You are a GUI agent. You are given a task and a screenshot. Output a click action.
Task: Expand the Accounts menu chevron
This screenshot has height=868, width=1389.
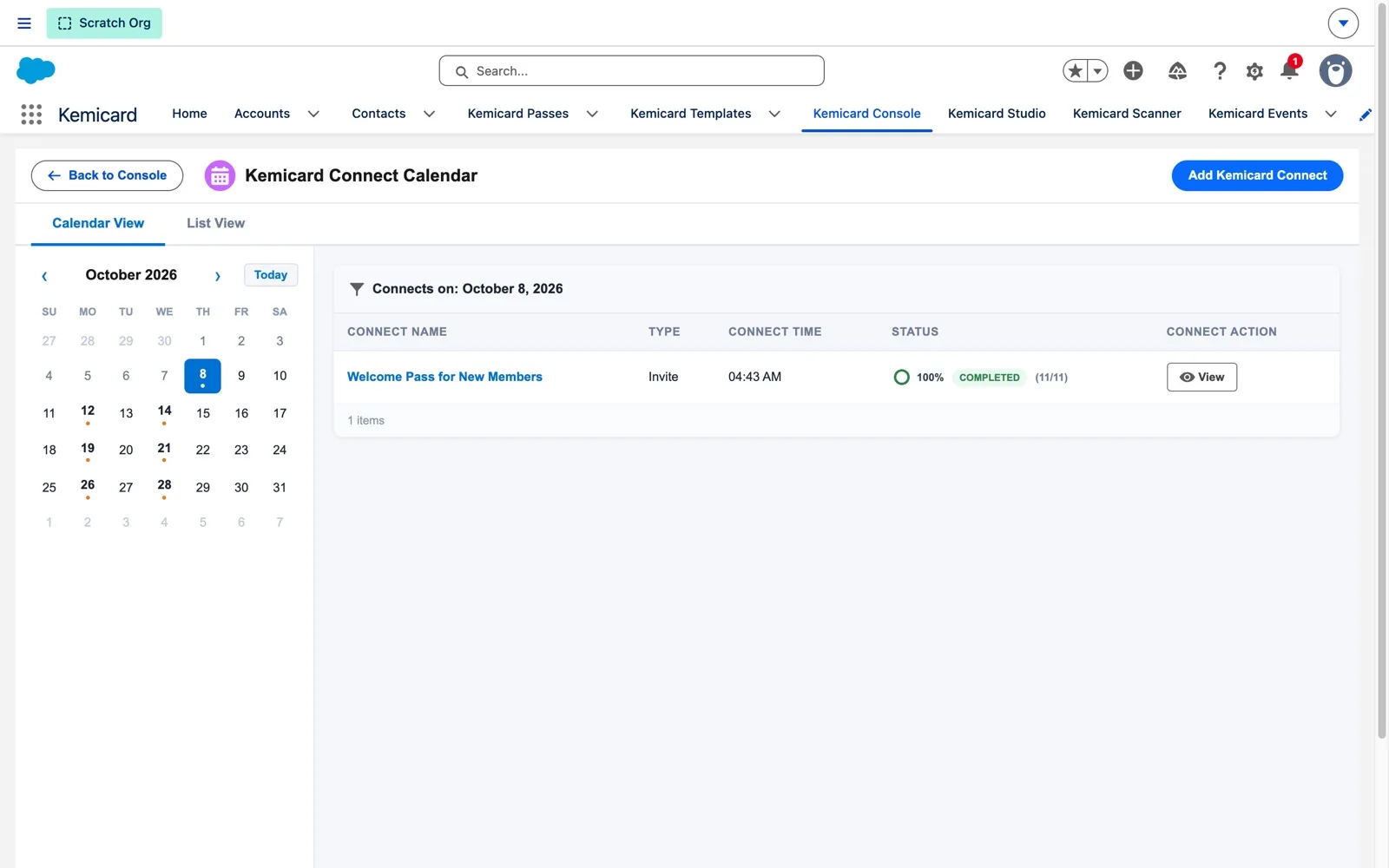pyautogui.click(x=313, y=115)
